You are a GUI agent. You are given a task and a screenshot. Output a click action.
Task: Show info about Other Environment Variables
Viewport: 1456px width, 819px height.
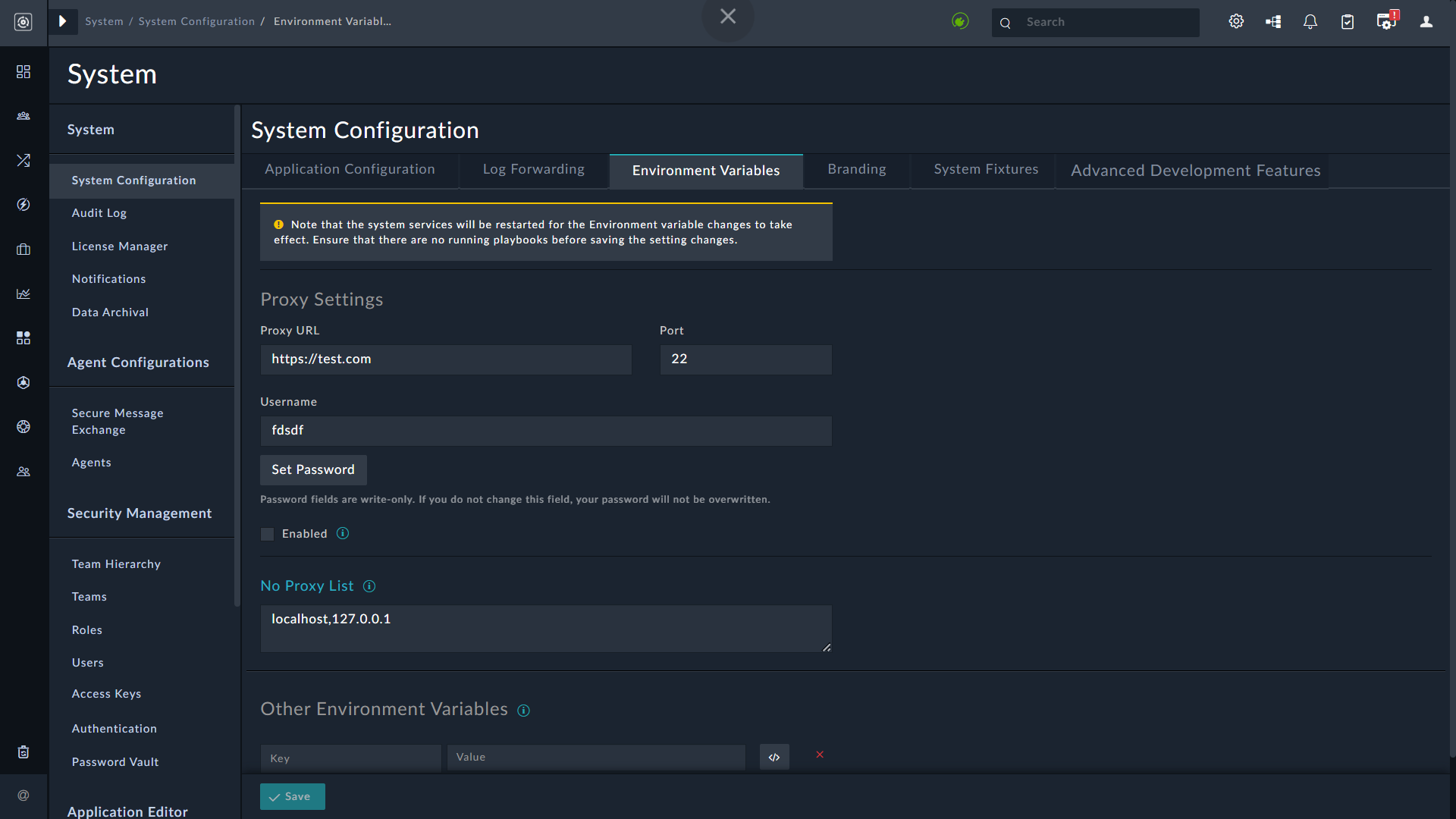coord(523,711)
